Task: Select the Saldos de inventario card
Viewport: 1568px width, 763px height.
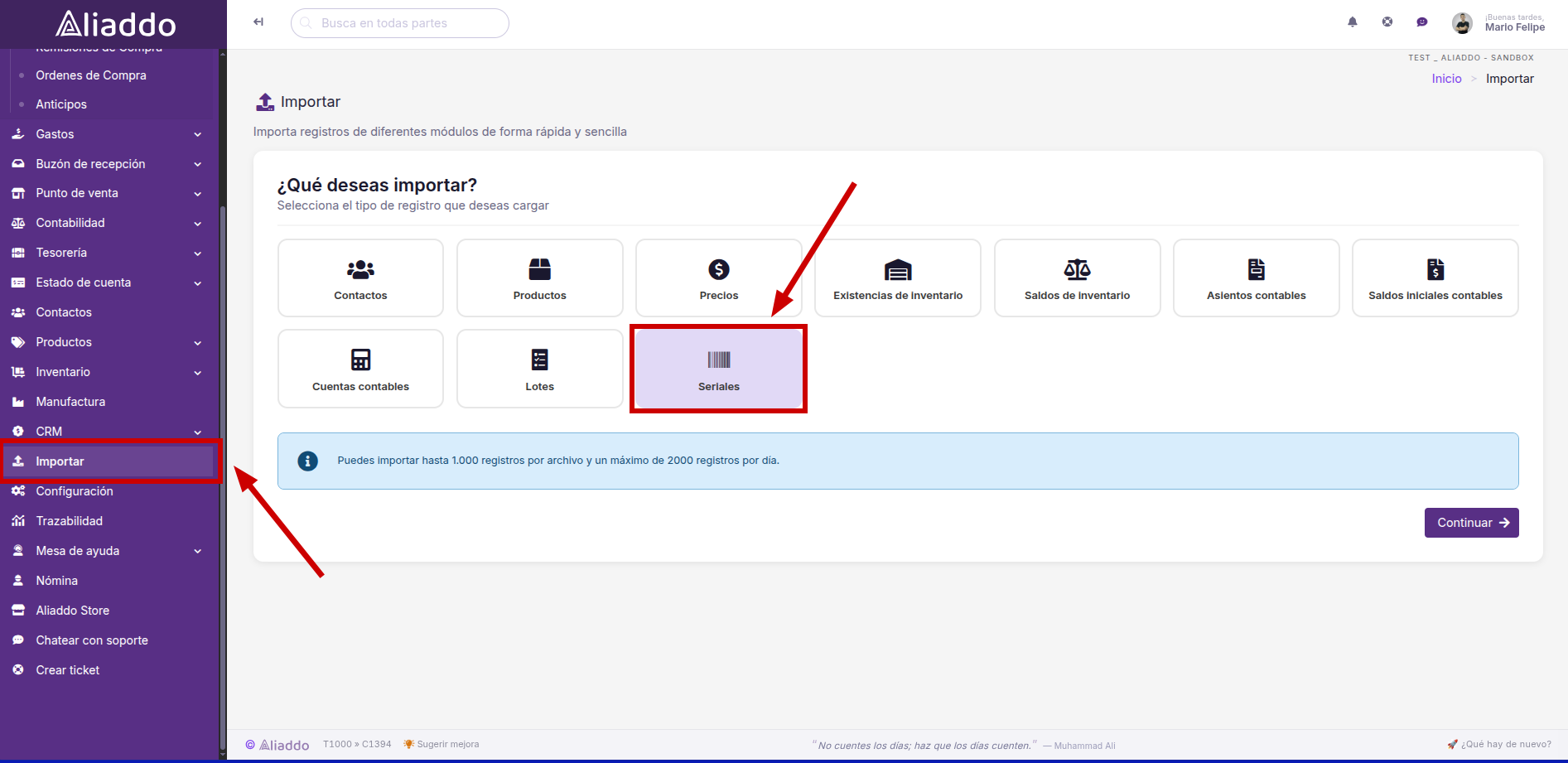Action: (1078, 278)
